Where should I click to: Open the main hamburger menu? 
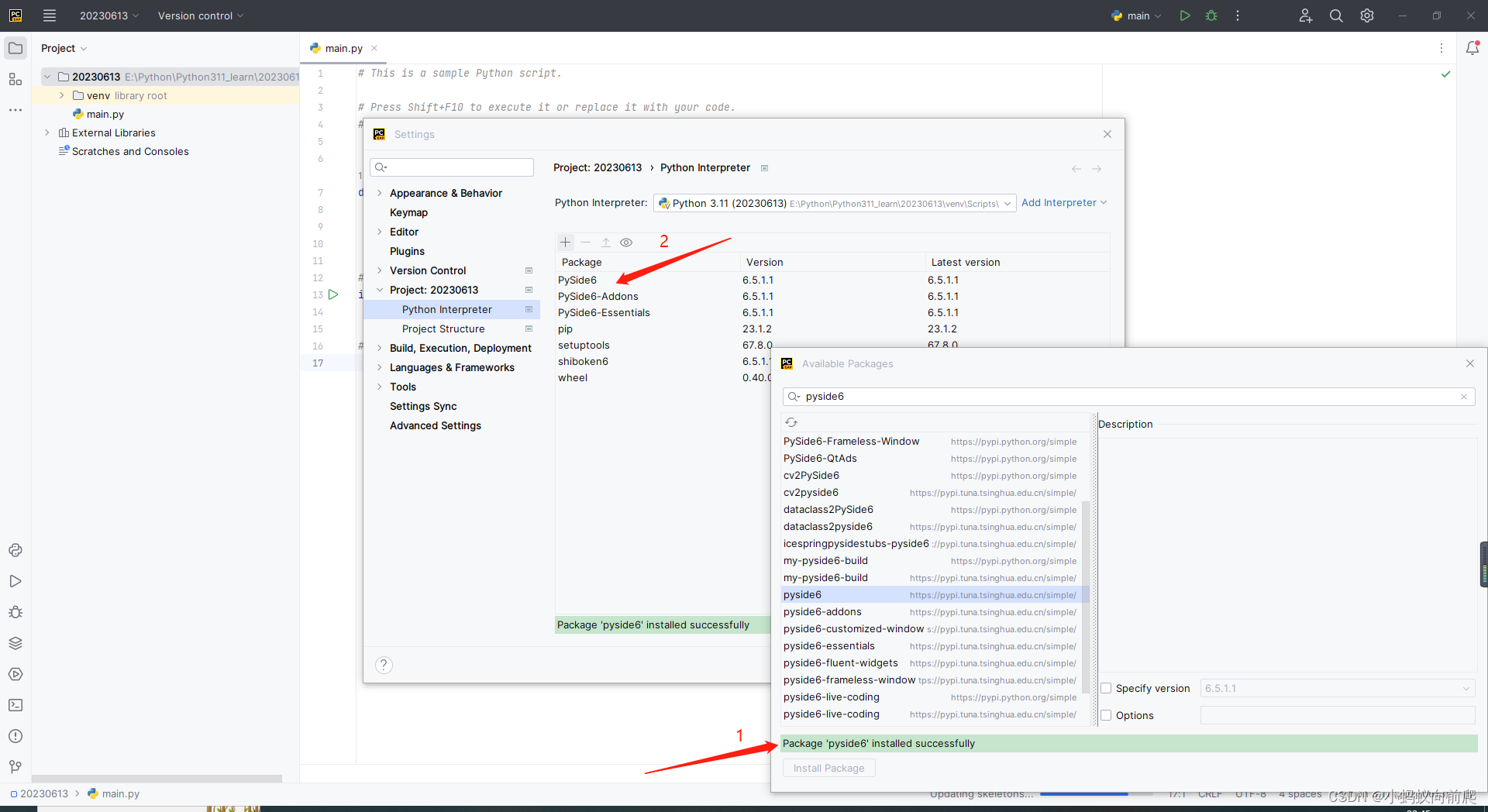[50, 15]
